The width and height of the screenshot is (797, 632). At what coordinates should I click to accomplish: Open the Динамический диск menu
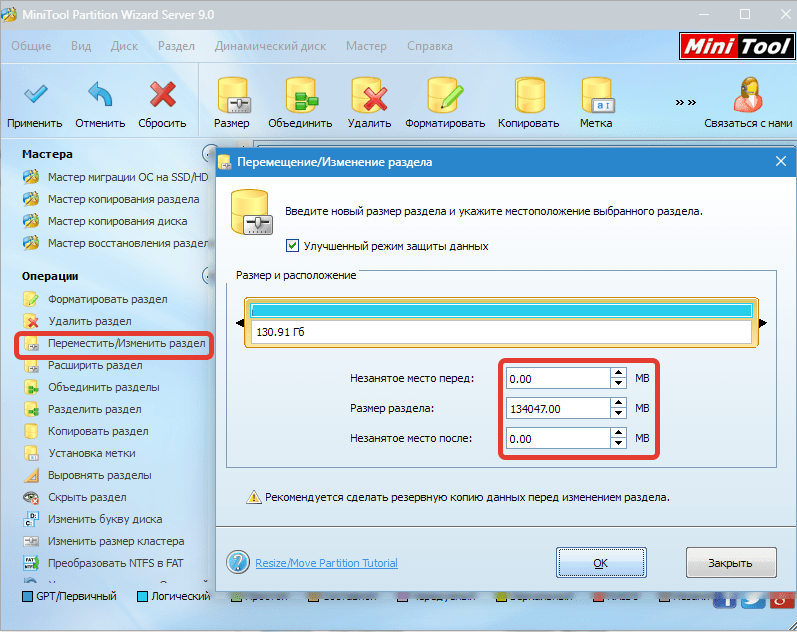tap(270, 46)
